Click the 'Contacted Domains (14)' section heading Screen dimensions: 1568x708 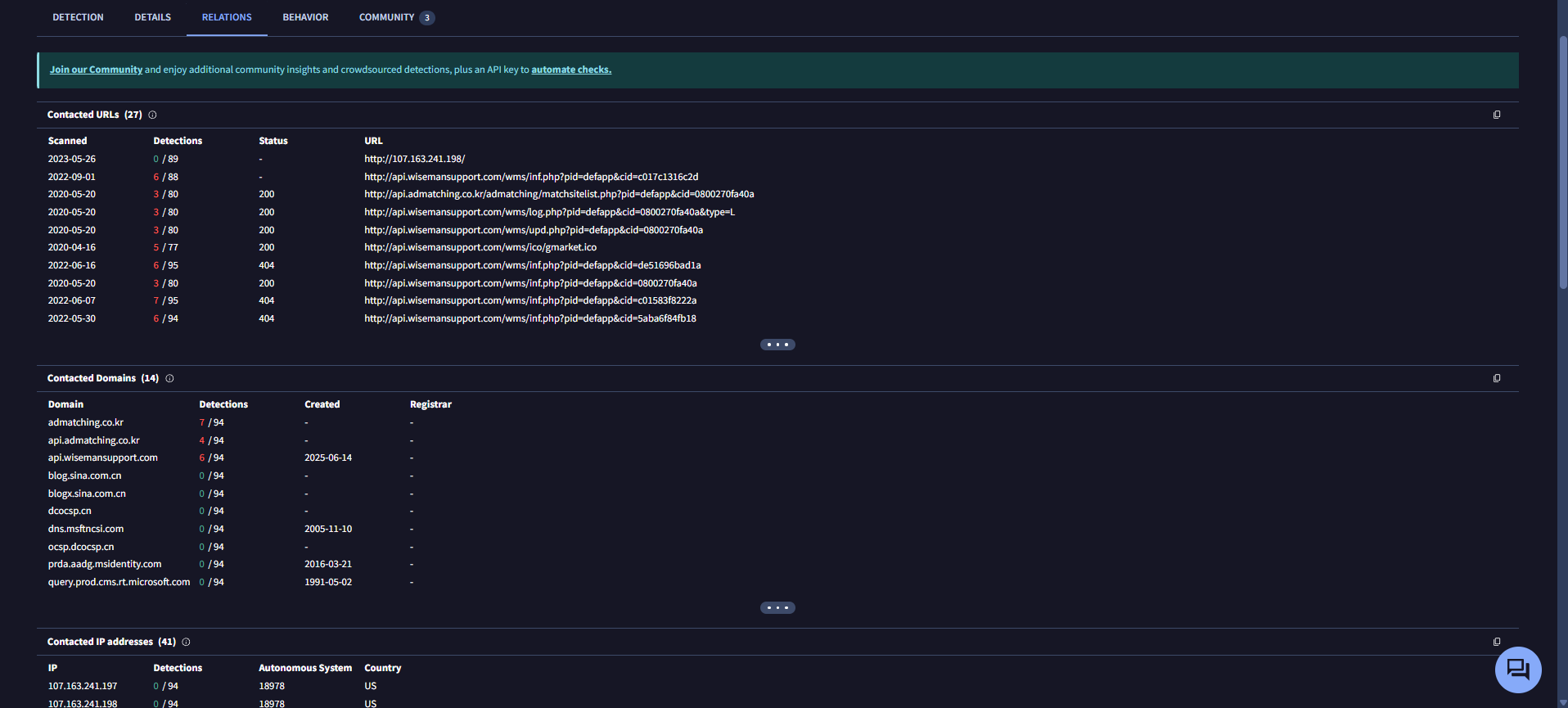click(103, 378)
